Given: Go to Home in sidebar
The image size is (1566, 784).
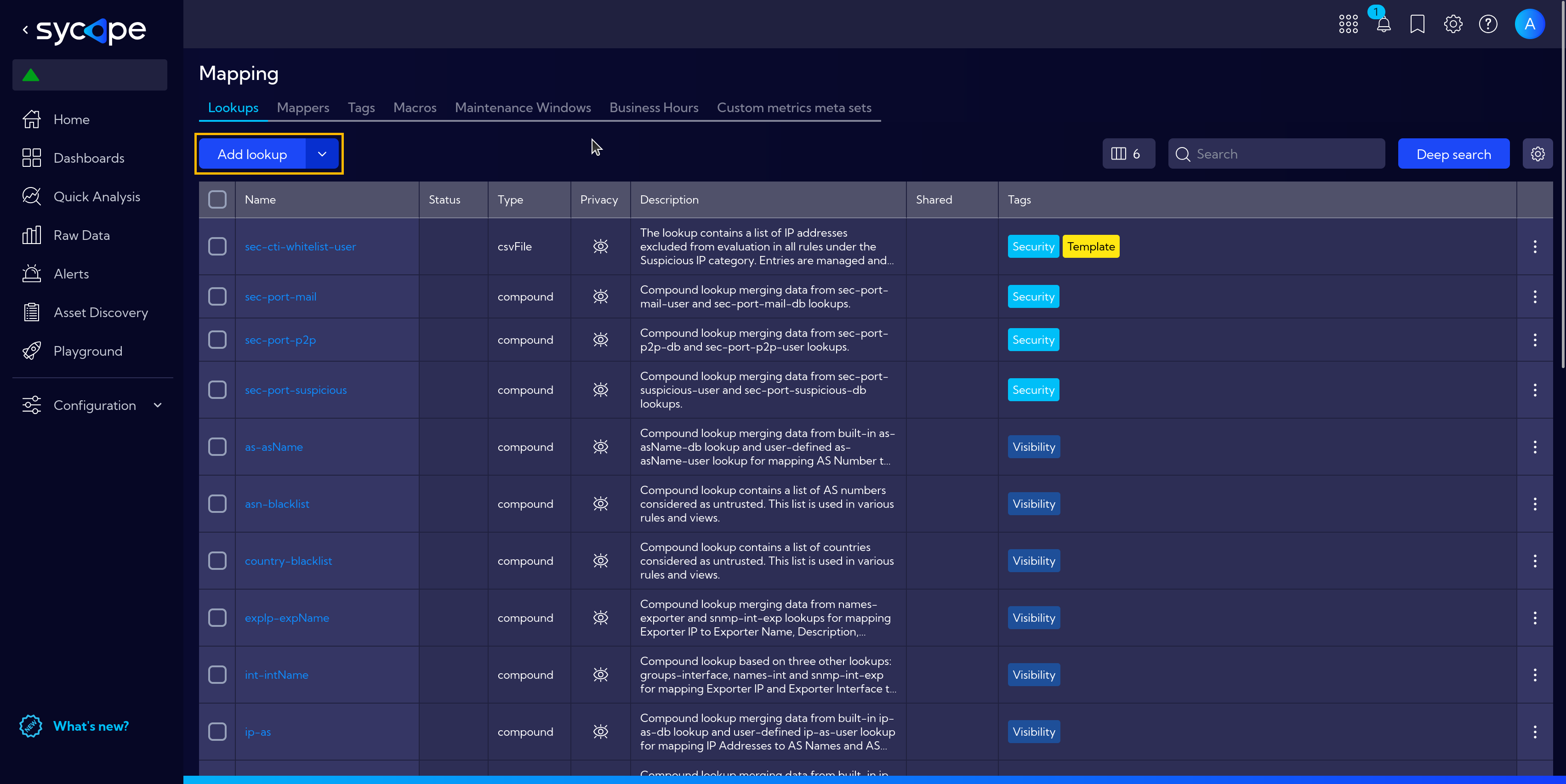Looking at the screenshot, I should (x=71, y=120).
